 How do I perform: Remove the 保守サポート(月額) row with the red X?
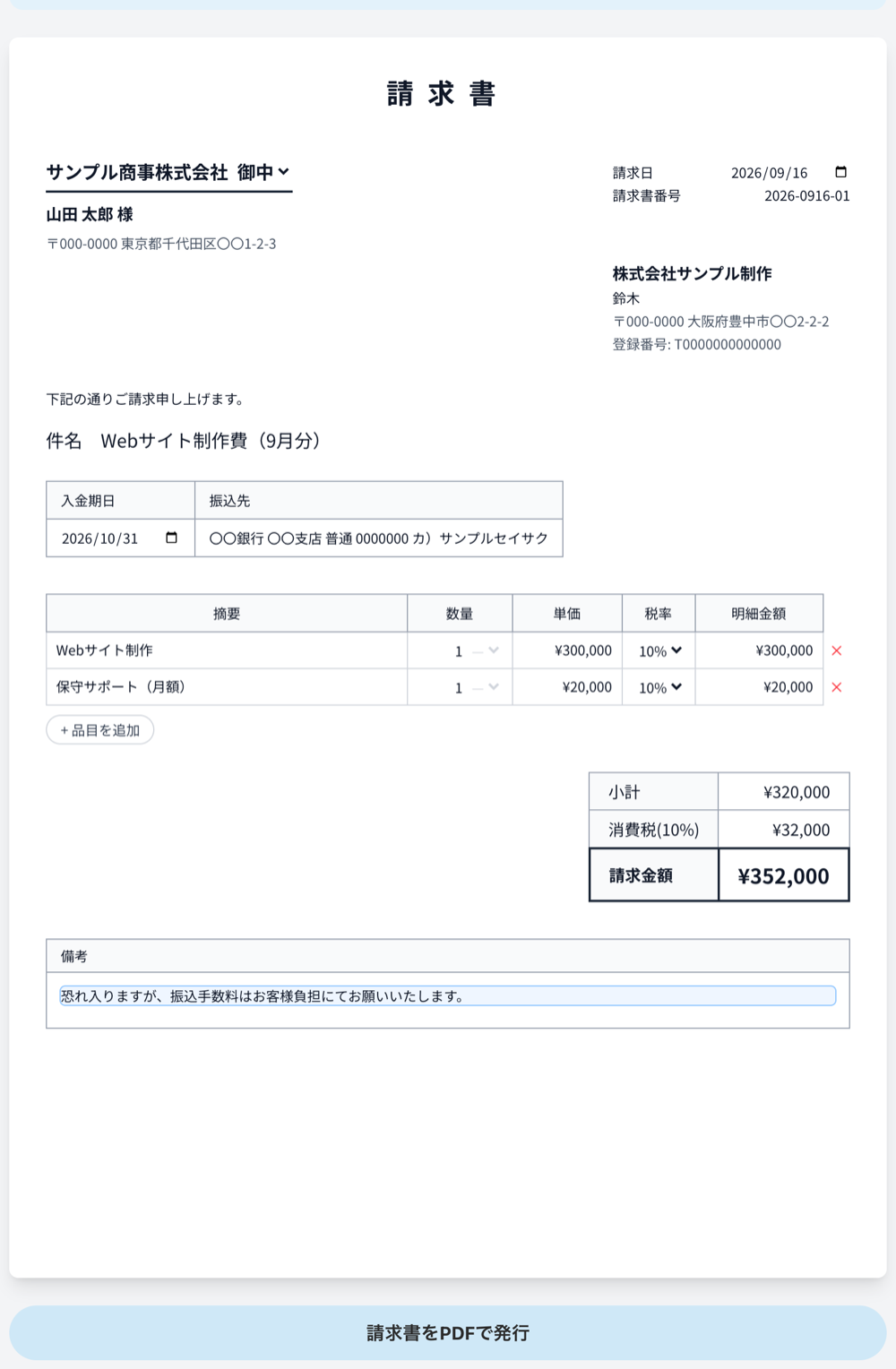[x=837, y=687]
